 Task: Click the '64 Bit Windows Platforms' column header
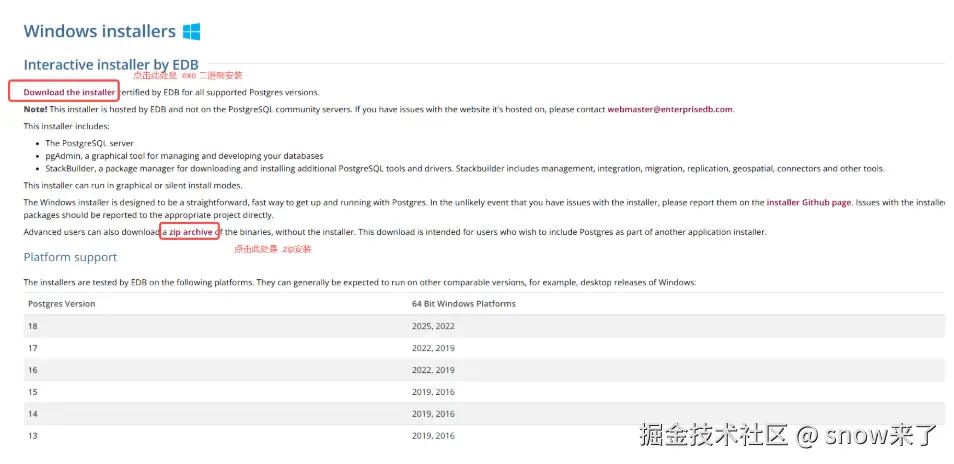(x=464, y=303)
